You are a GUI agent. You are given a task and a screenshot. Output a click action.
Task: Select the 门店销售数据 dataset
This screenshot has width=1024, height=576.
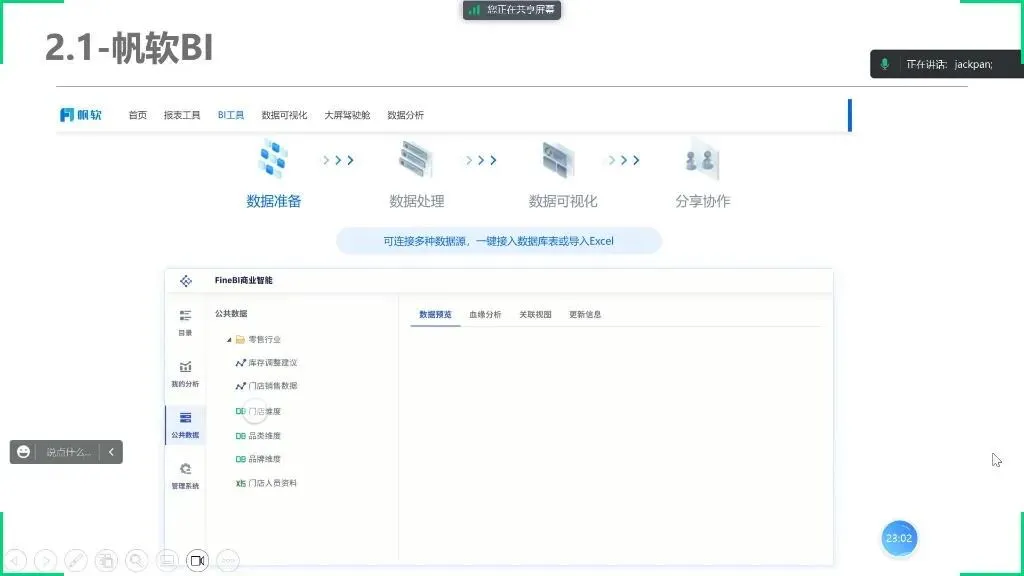coord(266,386)
